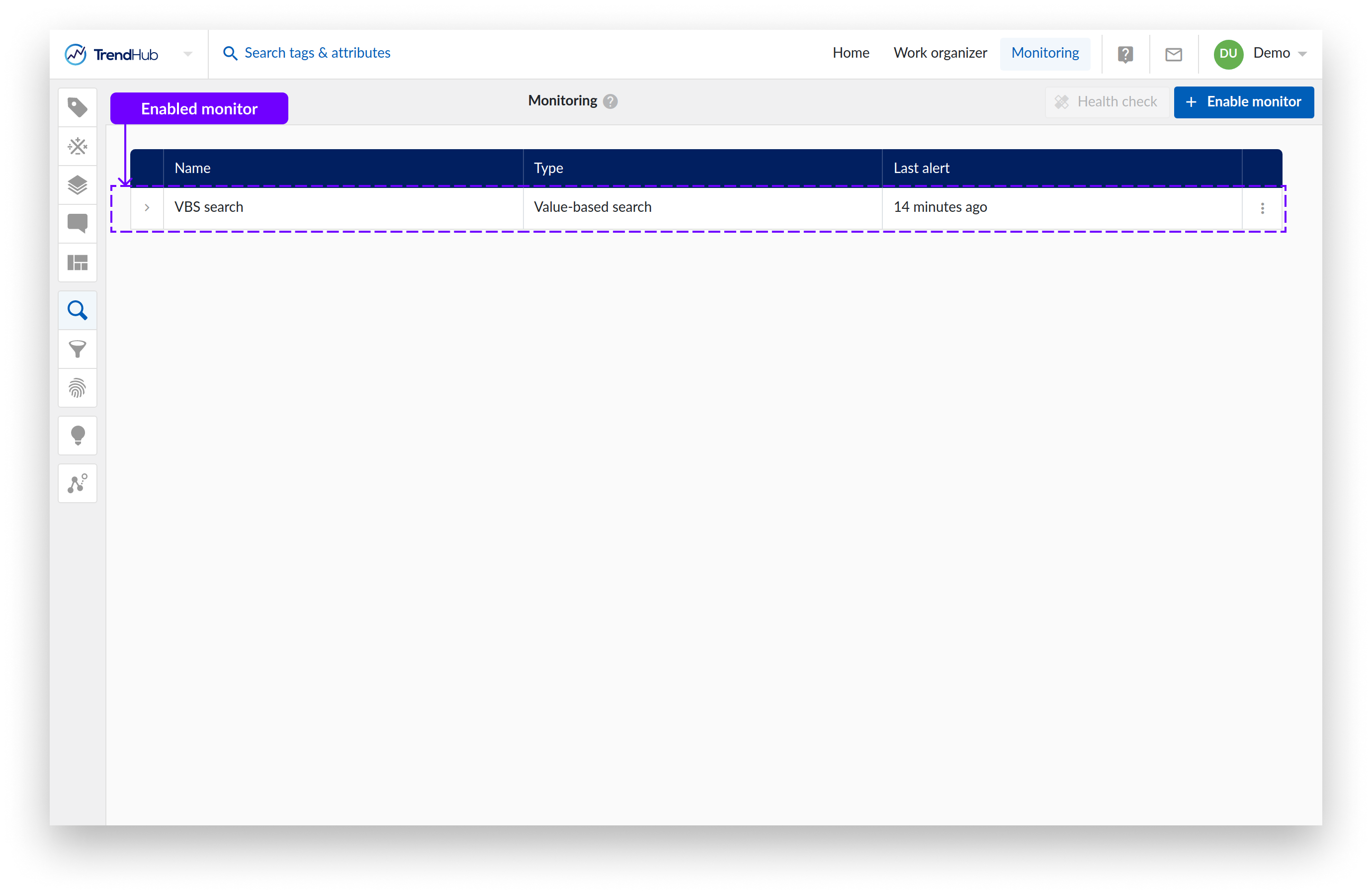This screenshot has height=895, width=1372.
Task: Open the scatter plot nodes sidebar icon
Action: [x=77, y=483]
